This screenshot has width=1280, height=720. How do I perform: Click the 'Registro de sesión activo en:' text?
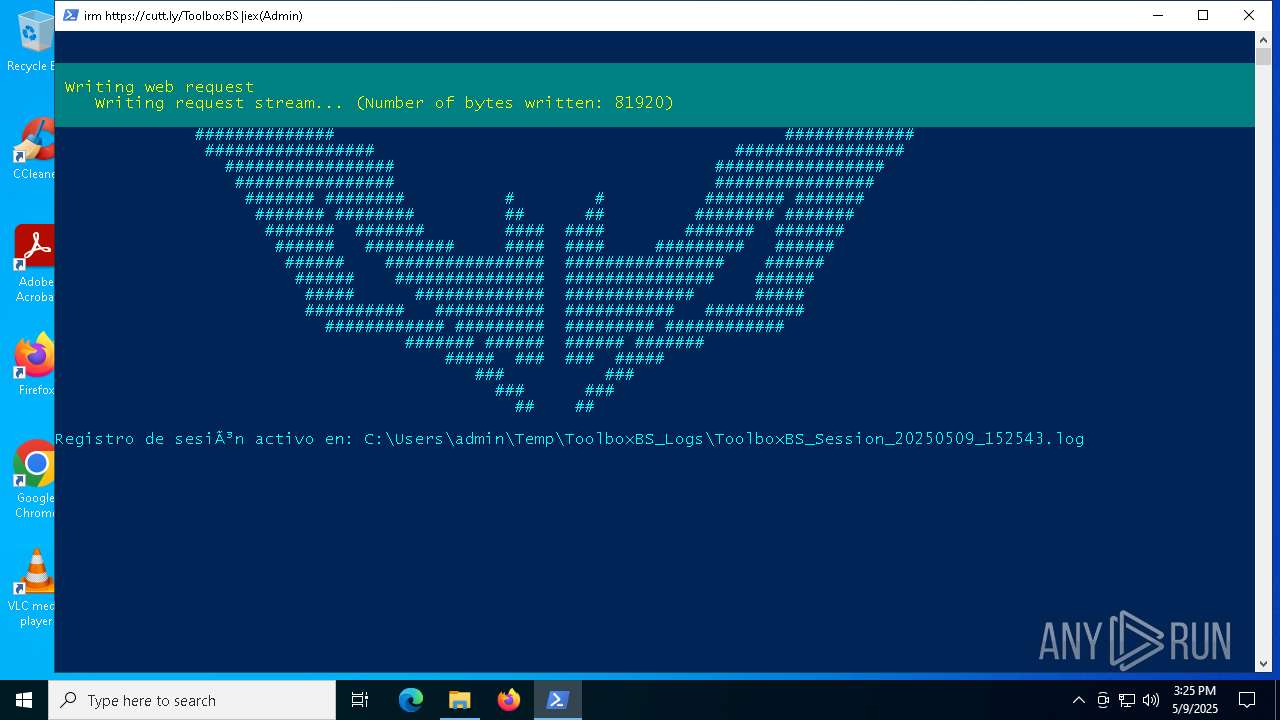pos(204,439)
